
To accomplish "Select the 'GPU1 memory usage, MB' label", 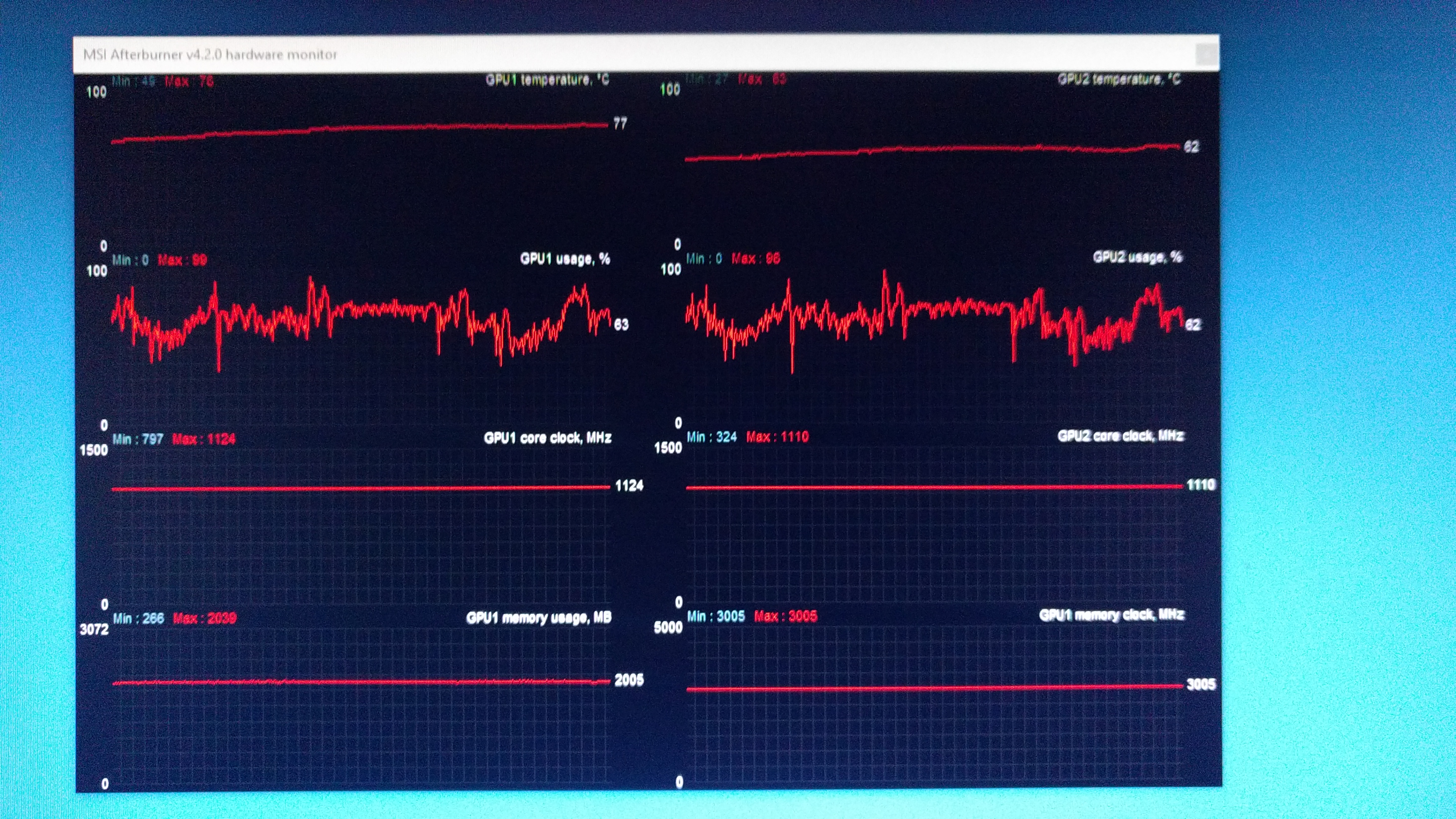I will pos(539,618).
